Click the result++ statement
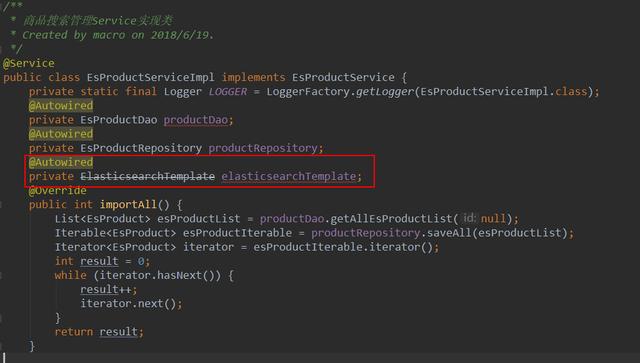Image resolution: width=640 pixels, height=363 pixels. coord(109,289)
